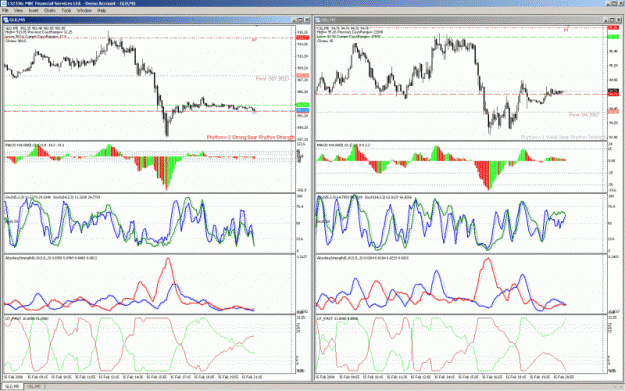Switch to the inactive chart tab beside GLD,M5
Viewport: 625px width, 391px height.
coord(34,387)
